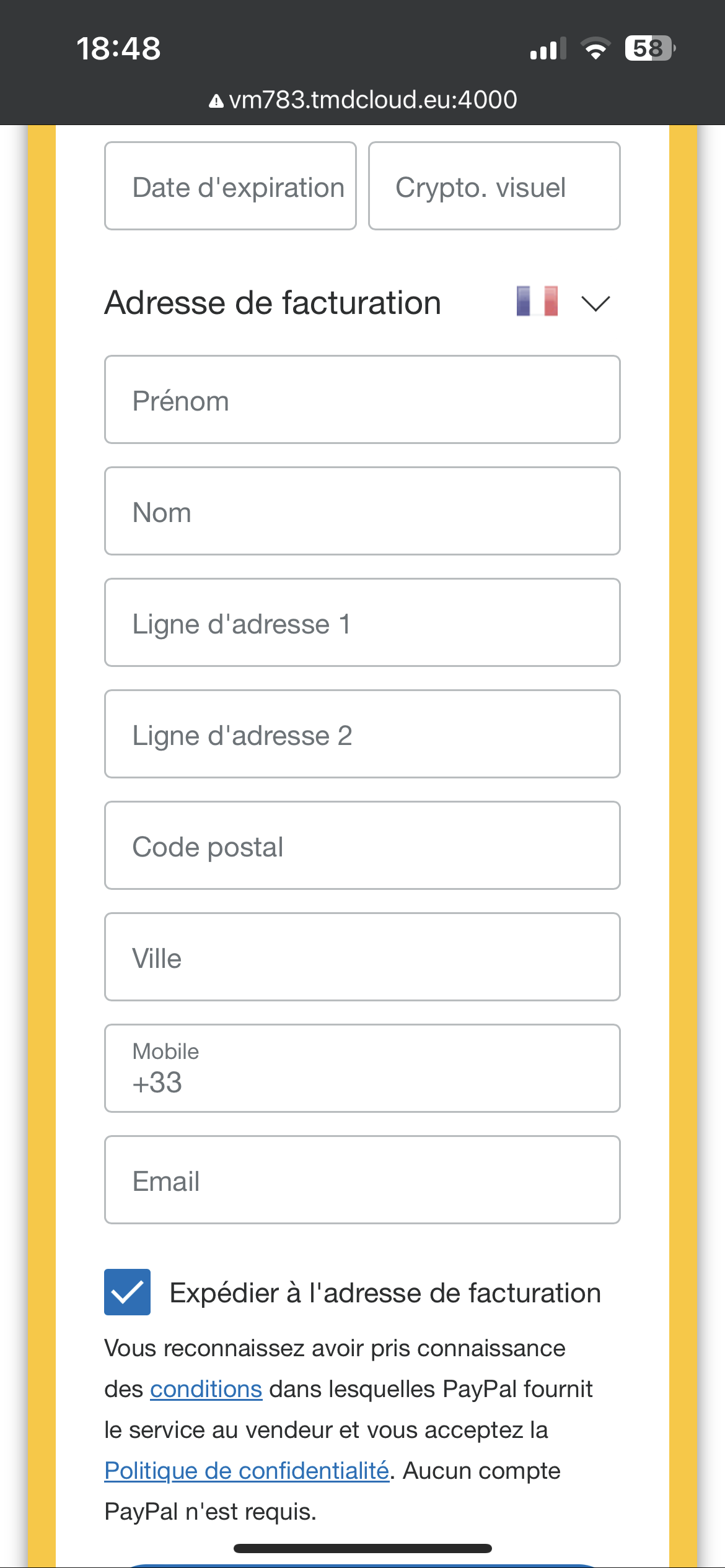
Task: Focus the Crypto. visuel field
Action: [494, 186]
